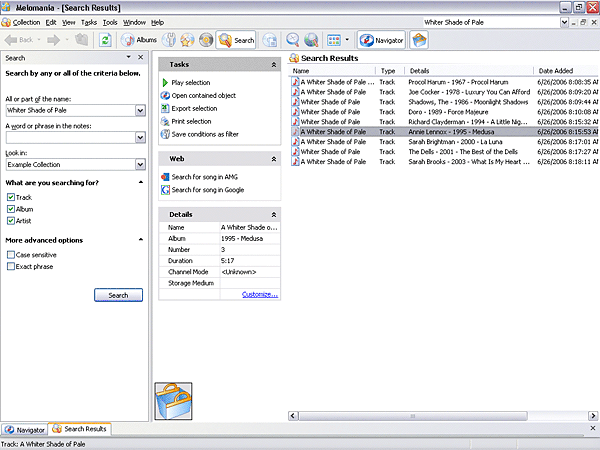Click the green Refresh toolbar icon
The height and width of the screenshot is (450, 600).
pyautogui.click(x=106, y=40)
